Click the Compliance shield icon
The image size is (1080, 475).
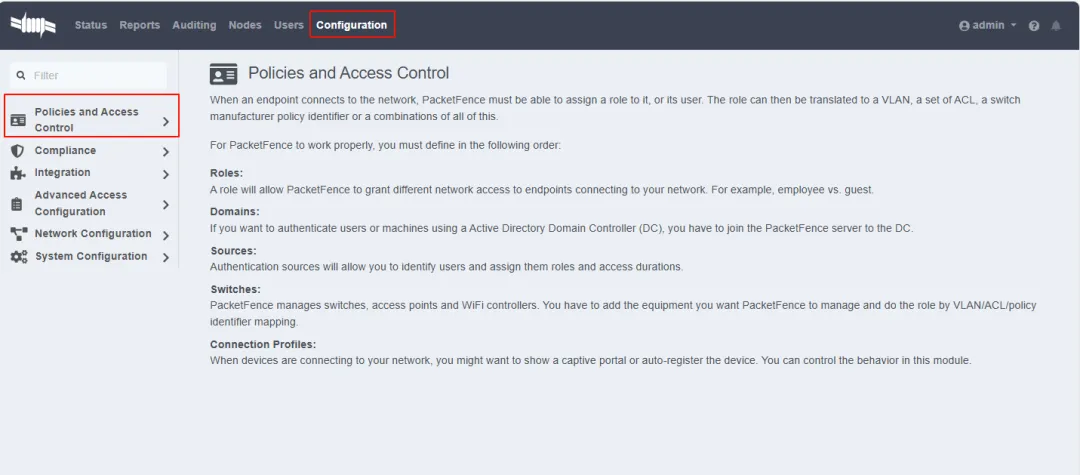(17, 151)
